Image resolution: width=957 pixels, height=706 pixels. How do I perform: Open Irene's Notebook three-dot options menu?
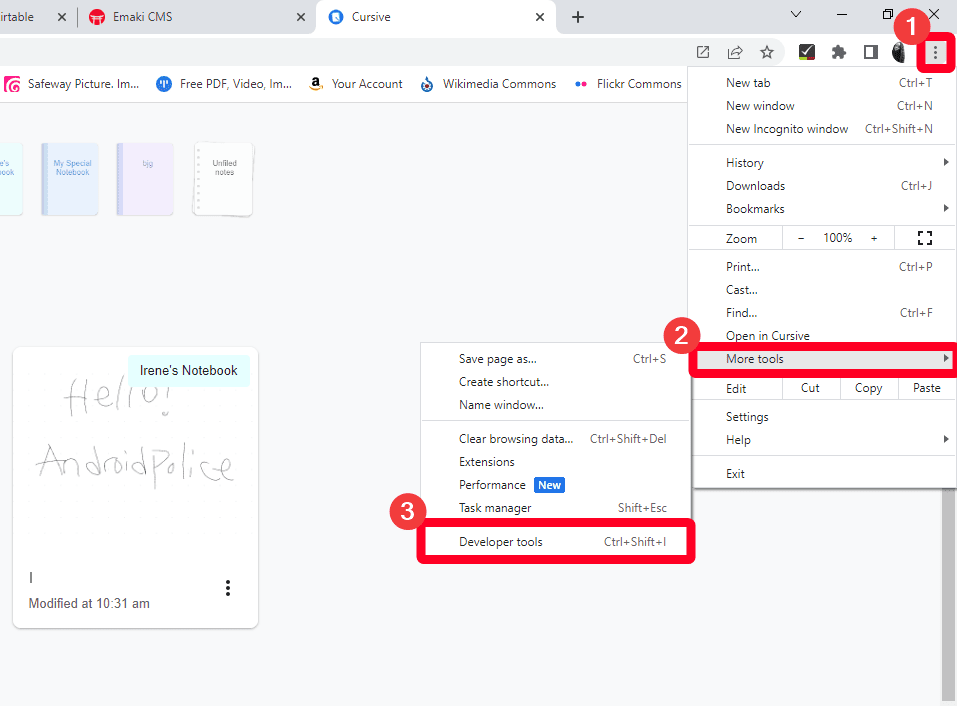pos(228,588)
